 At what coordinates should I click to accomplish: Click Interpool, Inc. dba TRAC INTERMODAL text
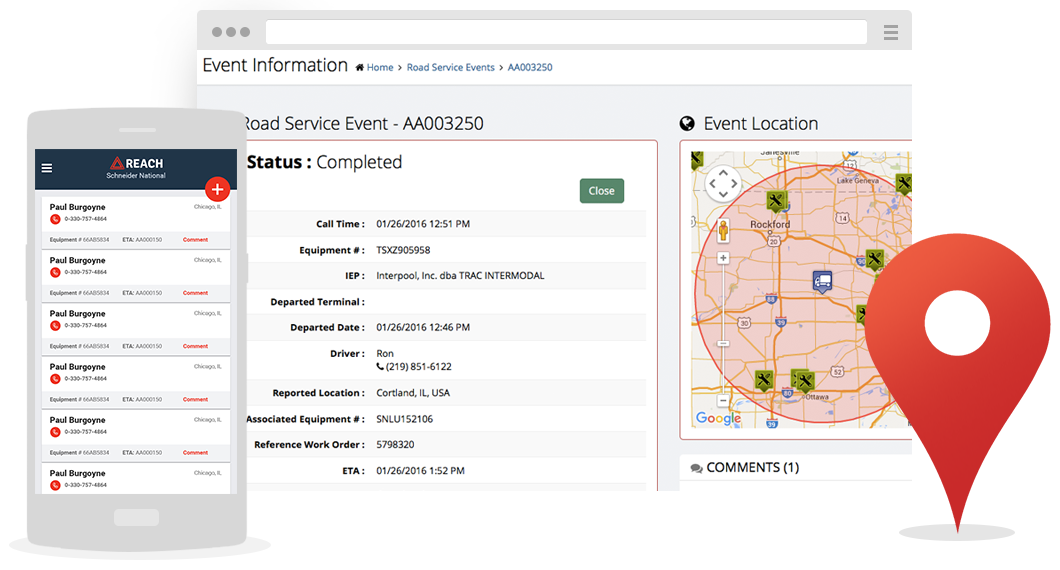click(460, 276)
